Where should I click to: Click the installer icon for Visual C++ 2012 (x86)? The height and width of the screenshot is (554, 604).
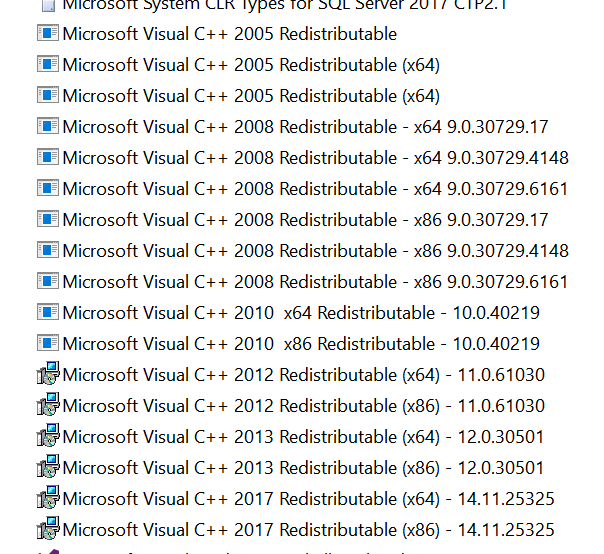(48, 406)
